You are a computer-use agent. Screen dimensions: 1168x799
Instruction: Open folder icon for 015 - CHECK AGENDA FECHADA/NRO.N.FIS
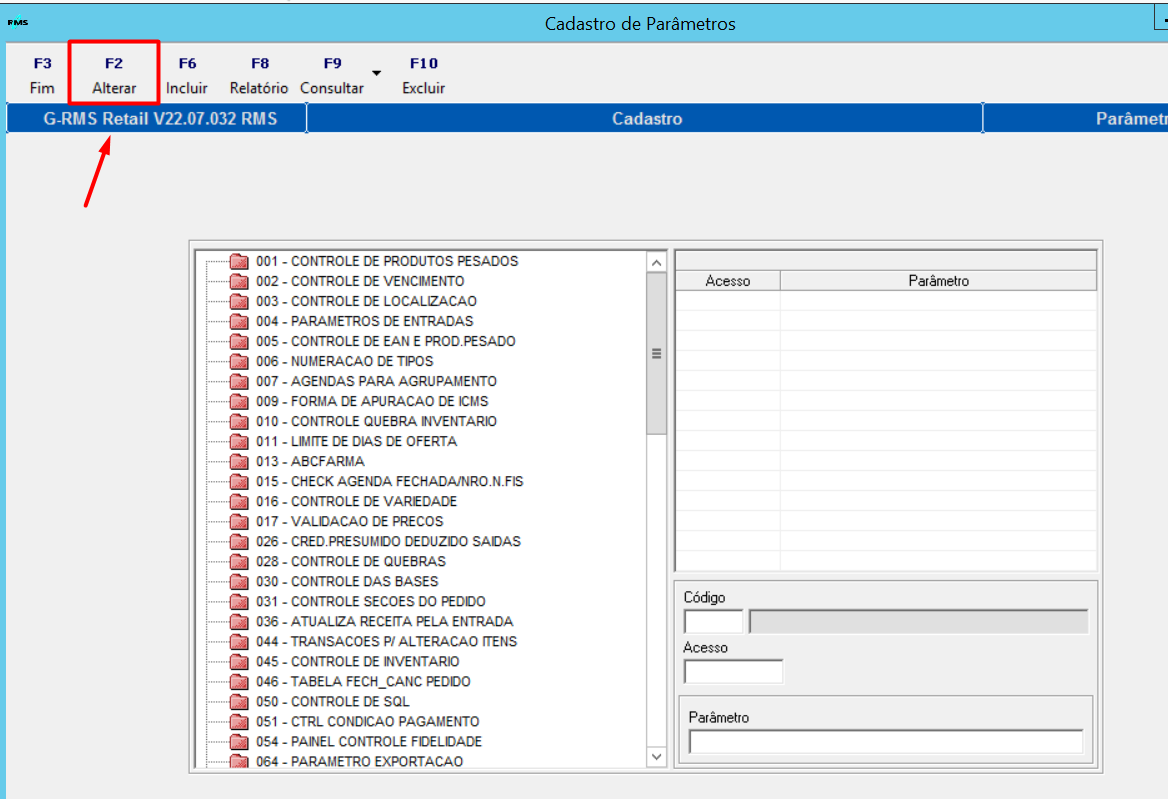point(239,482)
